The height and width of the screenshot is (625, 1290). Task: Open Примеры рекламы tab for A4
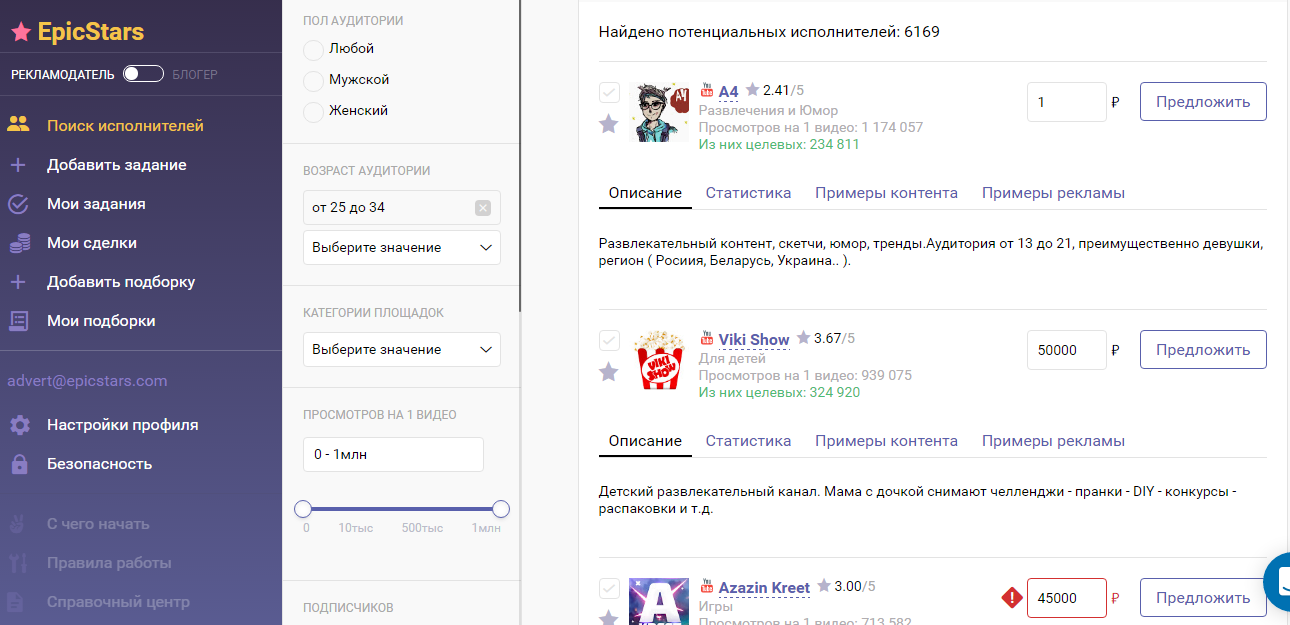[1053, 193]
